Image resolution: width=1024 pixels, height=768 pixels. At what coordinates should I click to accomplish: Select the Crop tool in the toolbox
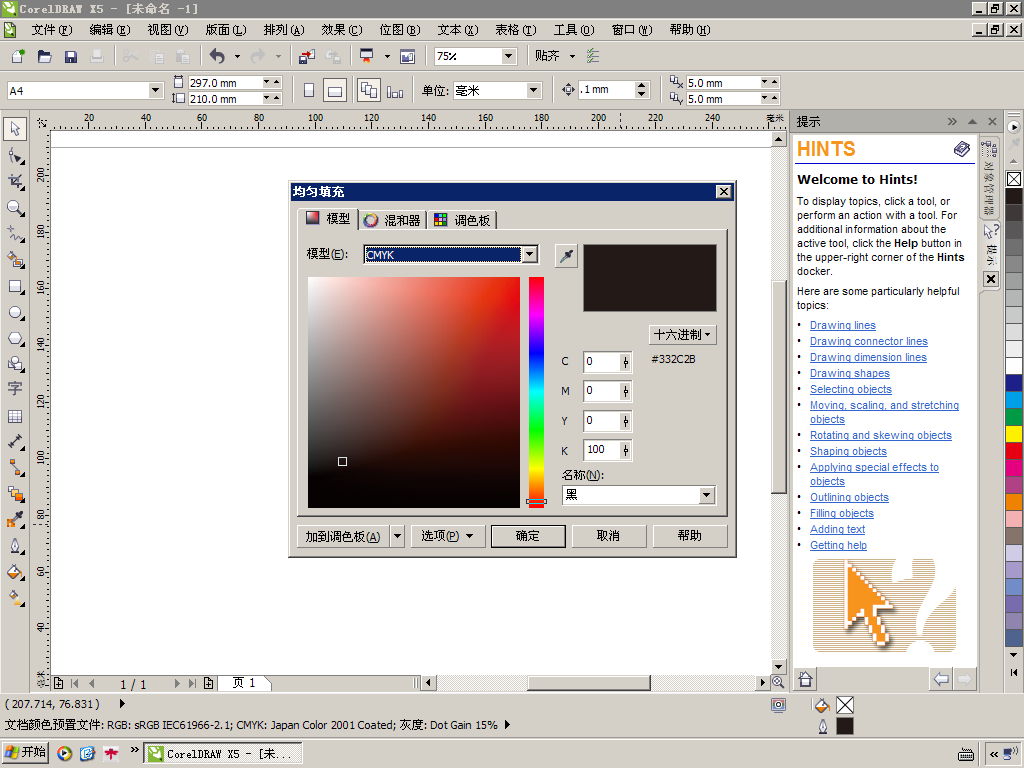click(x=16, y=182)
